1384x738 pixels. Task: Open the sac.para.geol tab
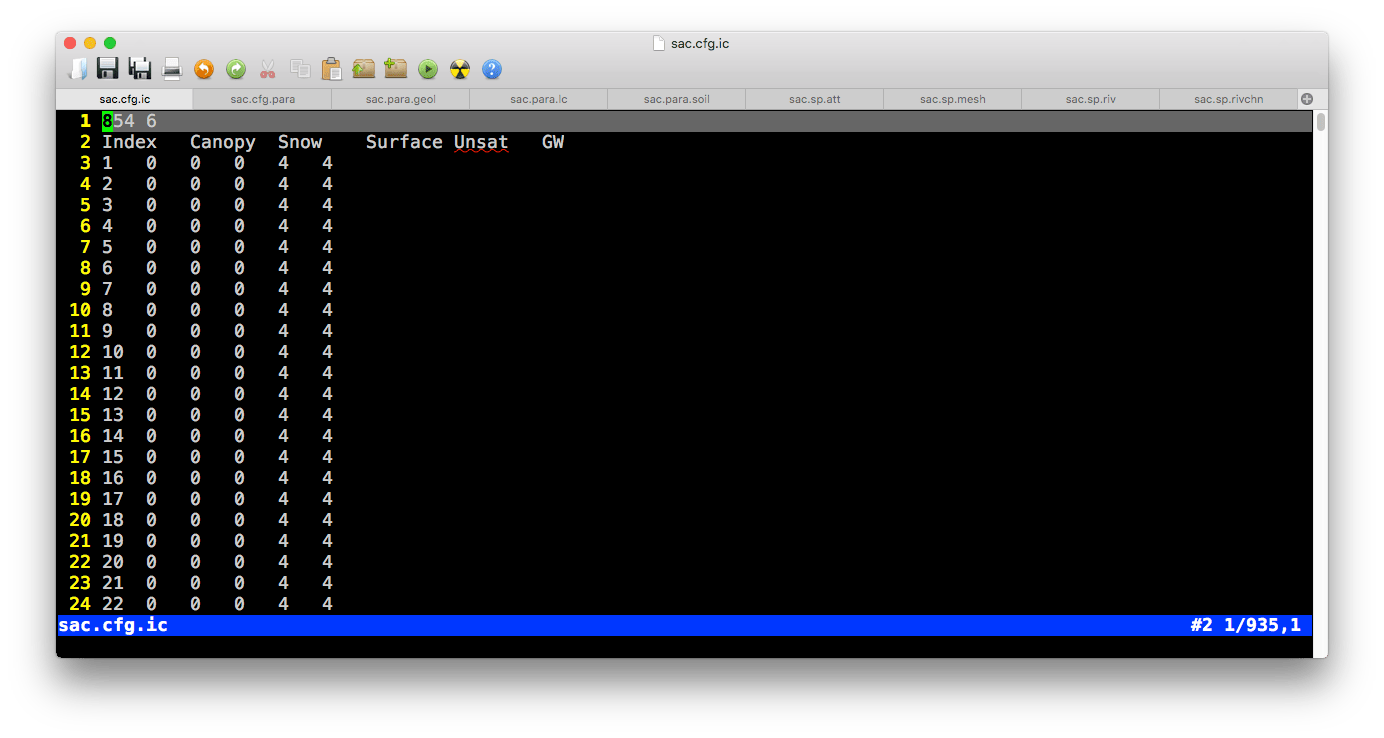pyautogui.click(x=400, y=99)
